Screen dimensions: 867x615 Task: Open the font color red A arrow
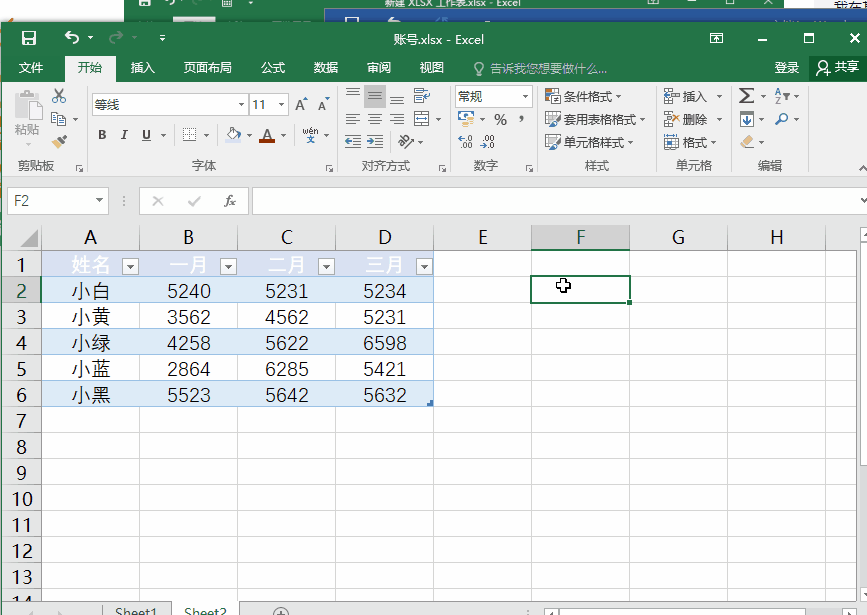tap(284, 135)
